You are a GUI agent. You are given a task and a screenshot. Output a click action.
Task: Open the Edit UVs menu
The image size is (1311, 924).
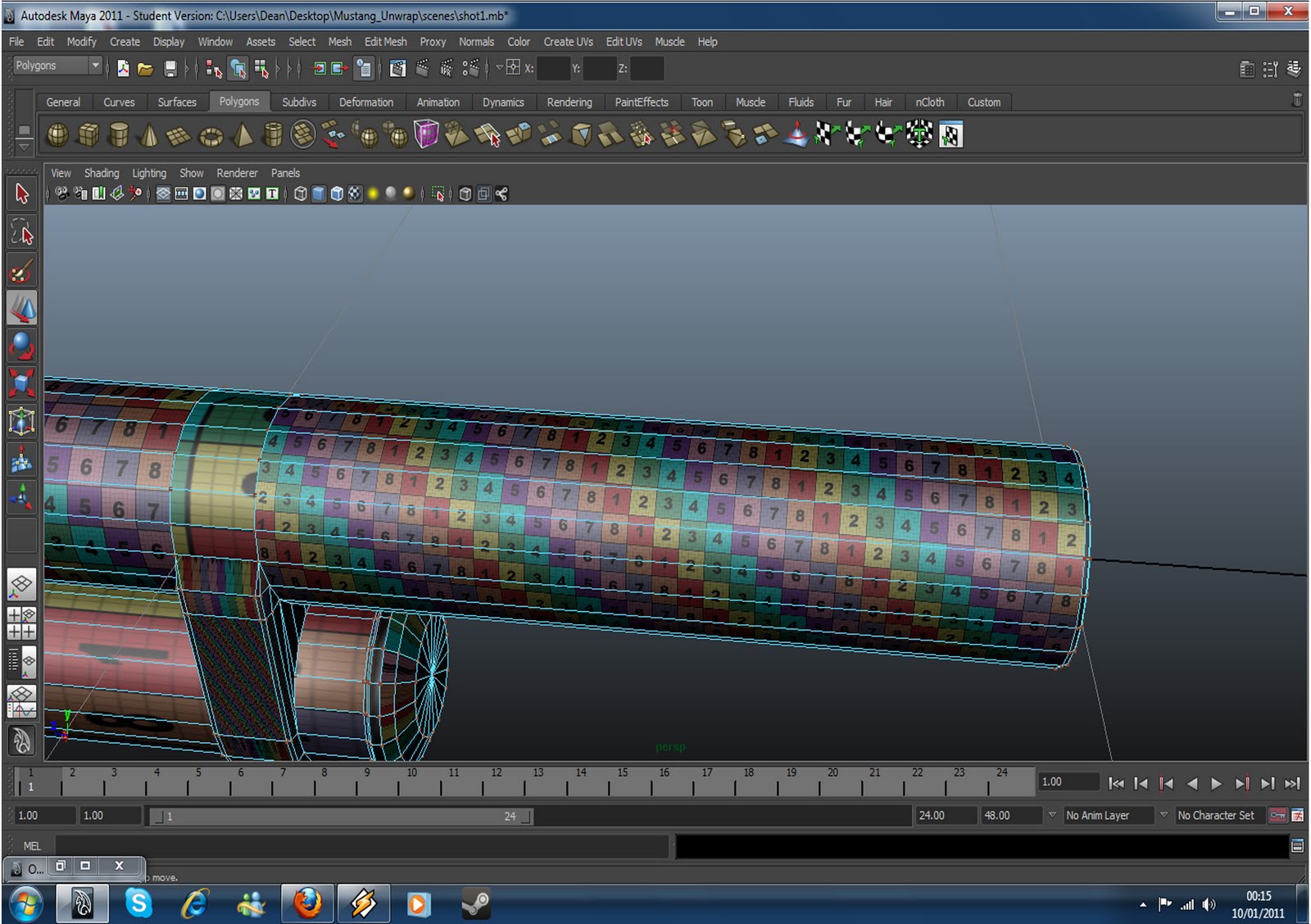point(624,42)
